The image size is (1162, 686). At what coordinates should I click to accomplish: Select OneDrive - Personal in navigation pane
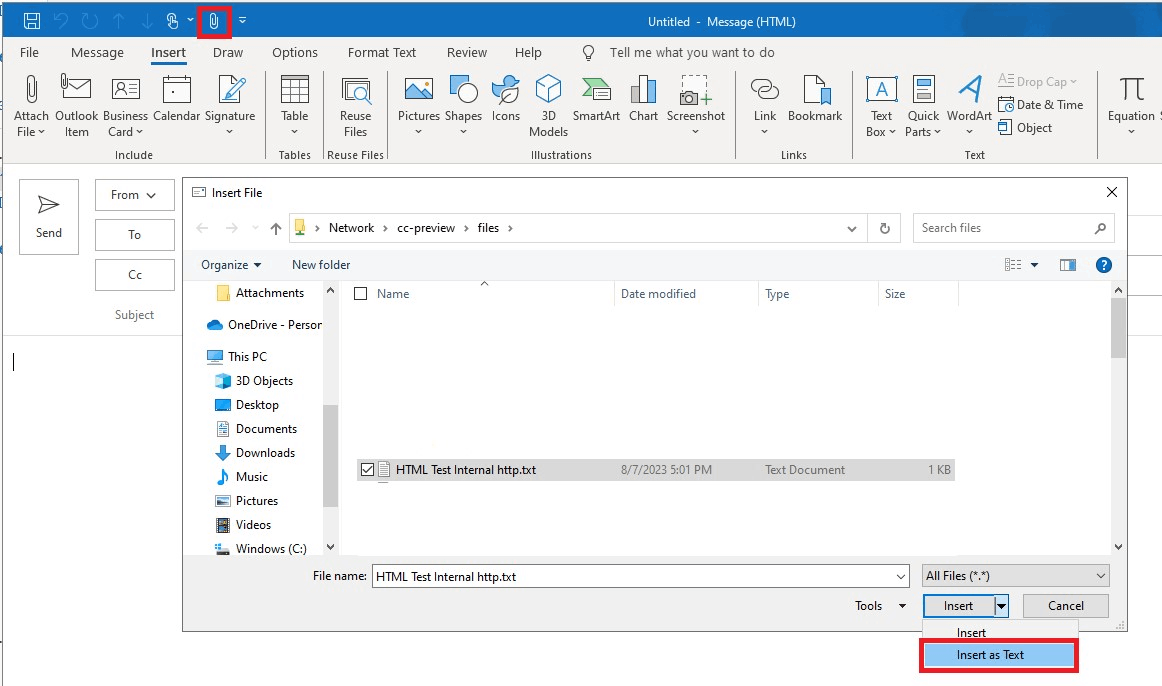pos(265,324)
